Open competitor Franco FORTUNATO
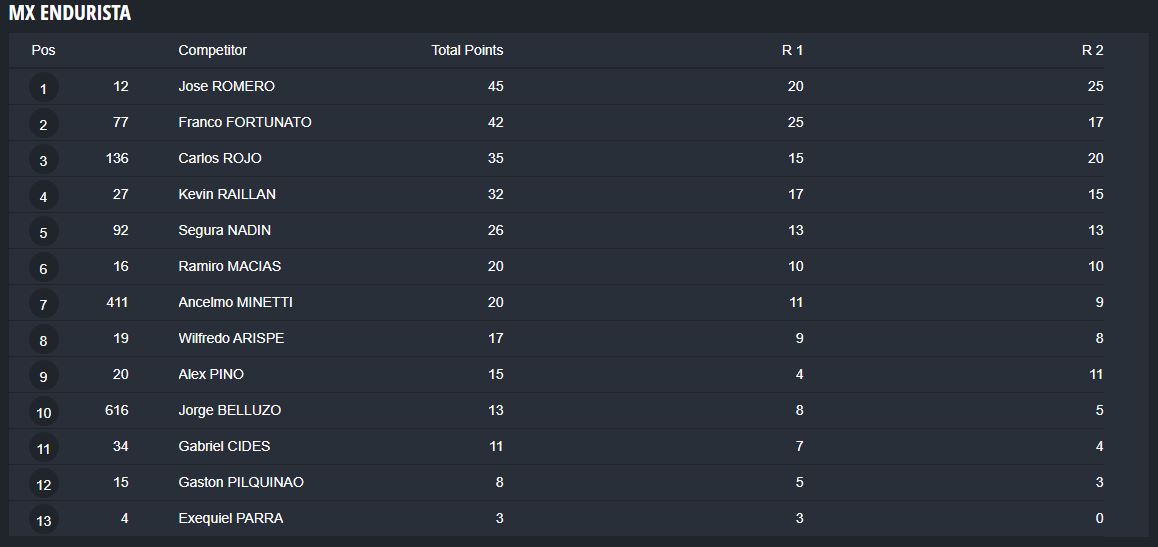The height and width of the screenshot is (547, 1158). (x=245, y=123)
